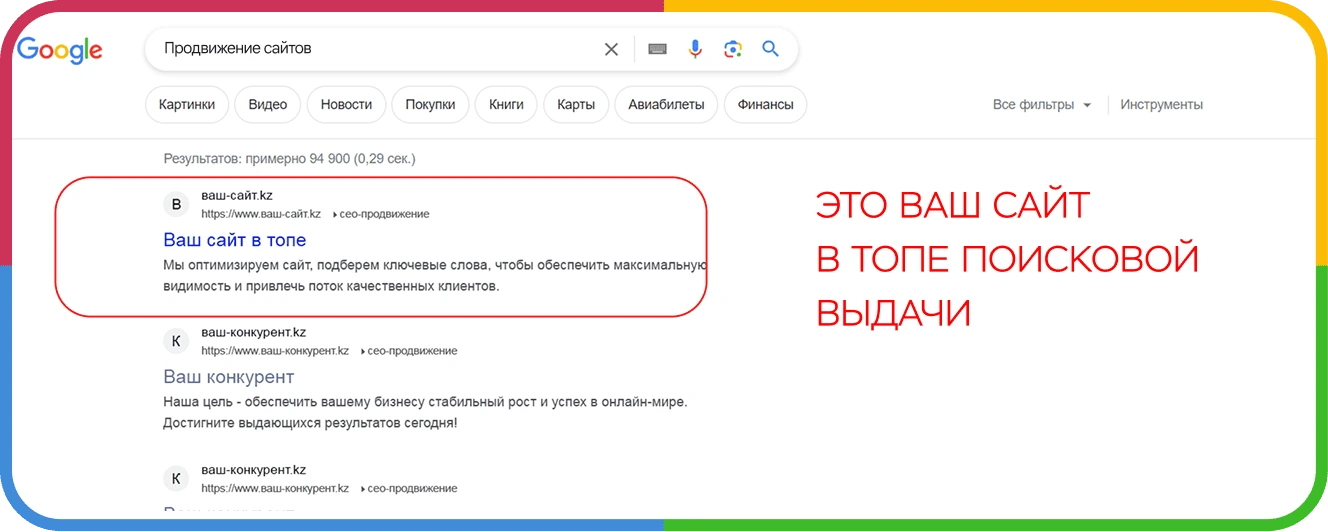Click 'ваш-сайт.kz' site name text

[x=237, y=196]
